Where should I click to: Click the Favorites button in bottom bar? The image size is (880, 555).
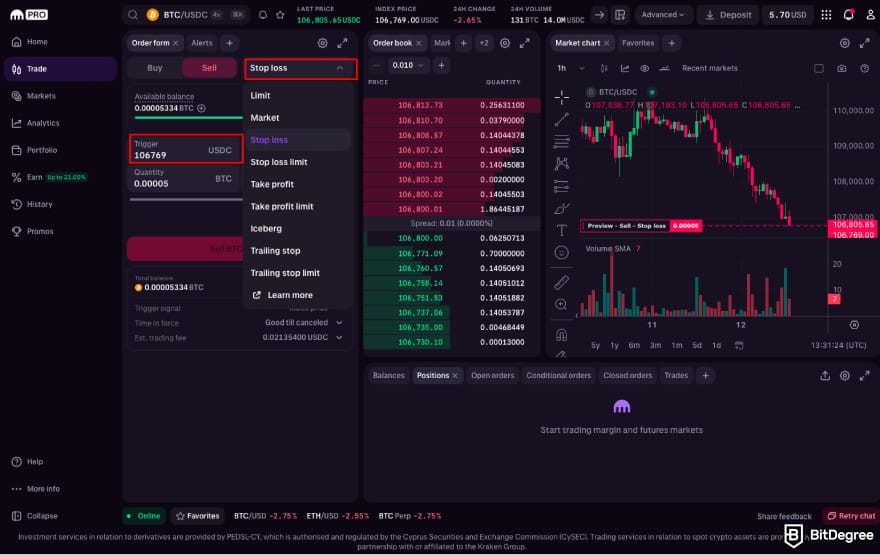tap(198, 516)
